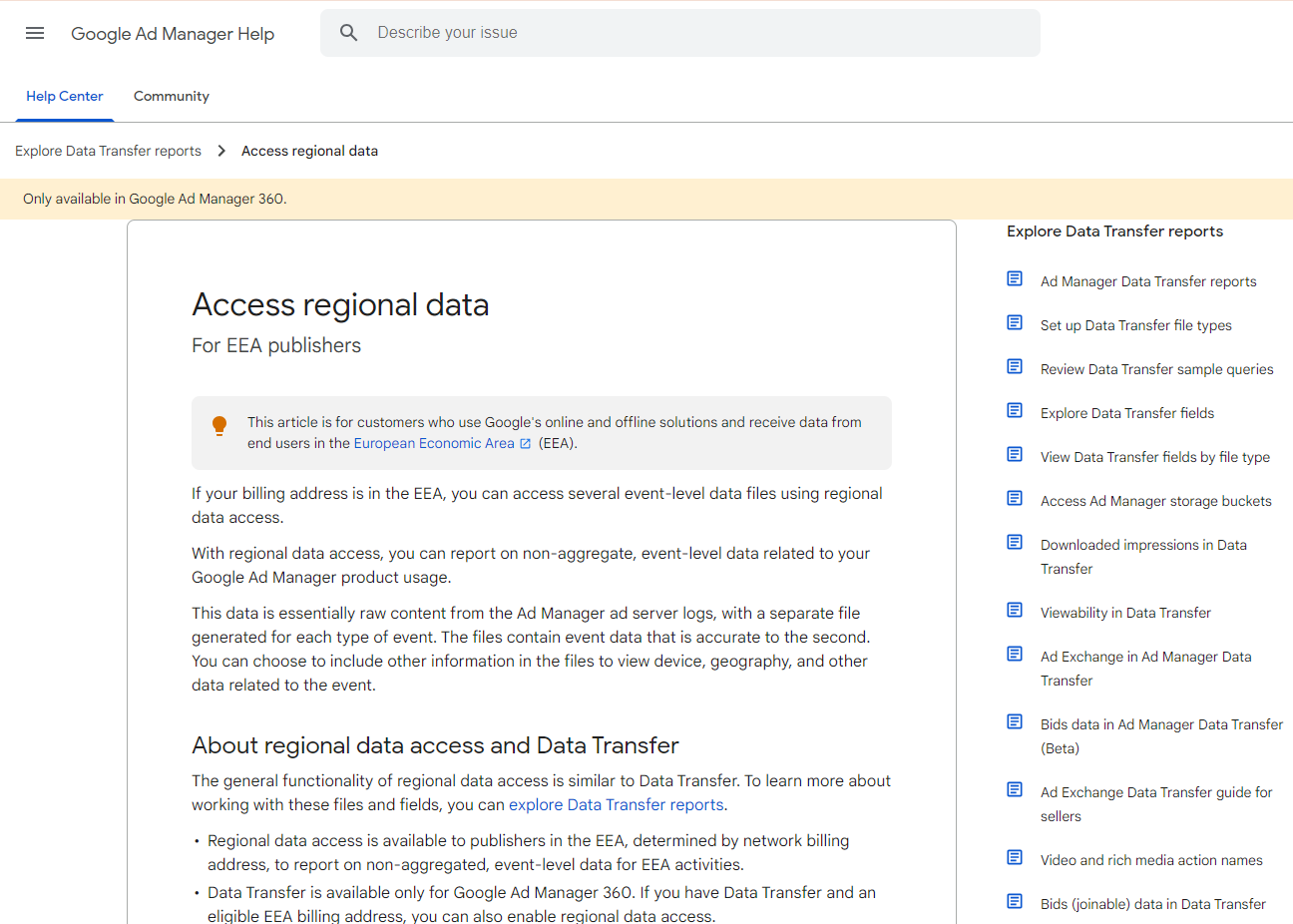This screenshot has width=1293, height=924.
Task: Click article icon for Viewability in Data Transfer
Action: (x=1015, y=610)
